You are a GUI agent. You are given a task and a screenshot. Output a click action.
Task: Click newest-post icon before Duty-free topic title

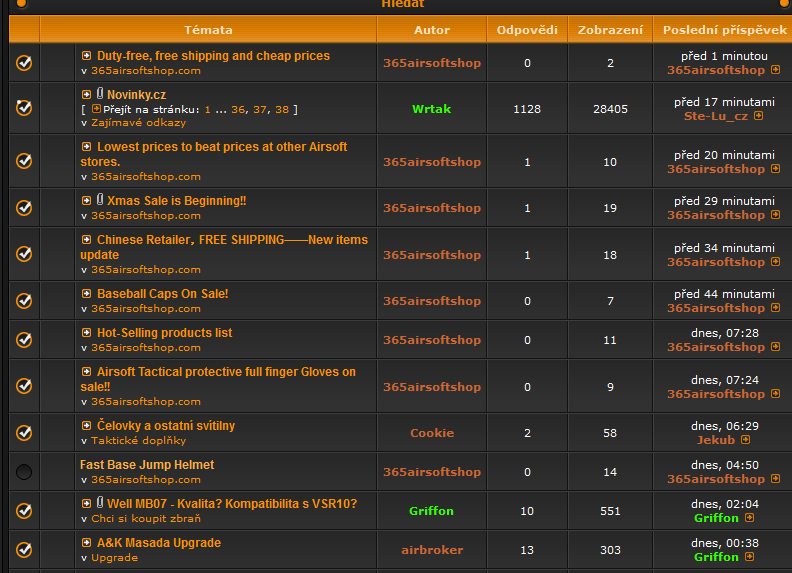pyautogui.click(x=87, y=56)
